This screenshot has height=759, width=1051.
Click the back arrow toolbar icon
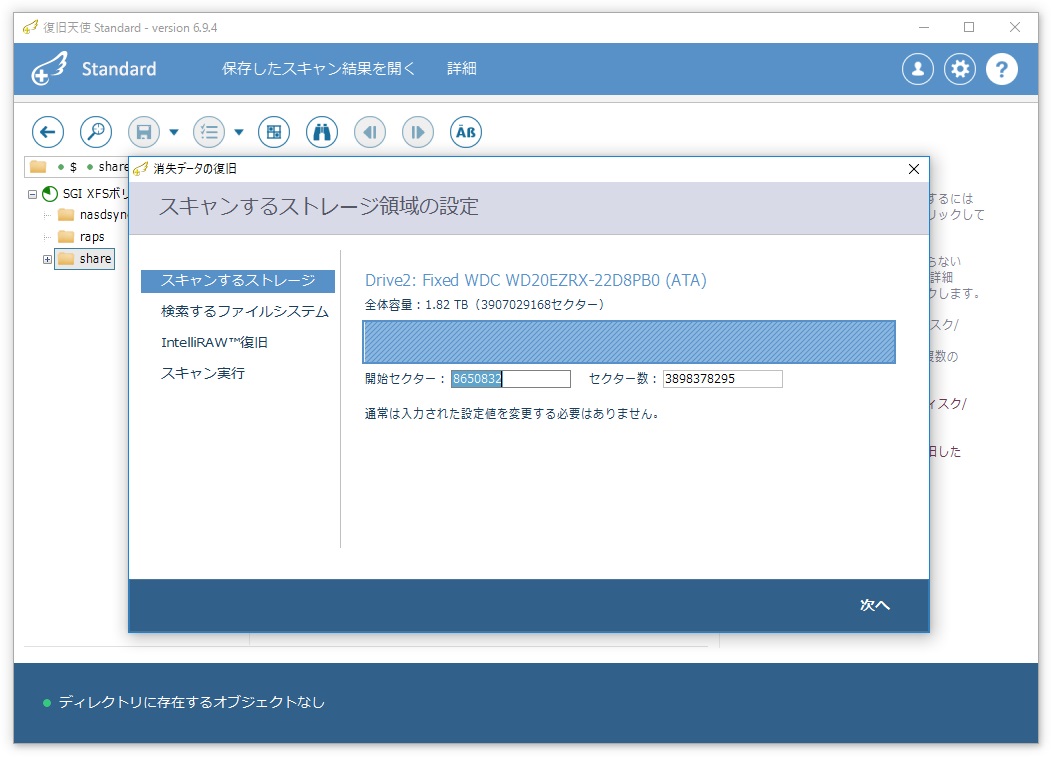[x=48, y=132]
